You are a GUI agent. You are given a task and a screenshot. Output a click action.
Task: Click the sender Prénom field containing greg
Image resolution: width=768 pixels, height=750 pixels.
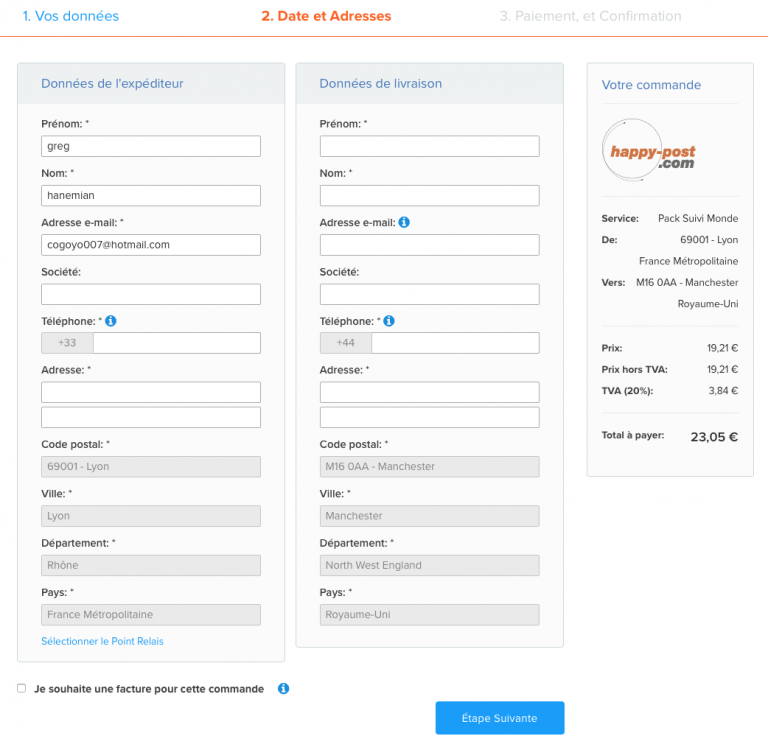pos(150,146)
